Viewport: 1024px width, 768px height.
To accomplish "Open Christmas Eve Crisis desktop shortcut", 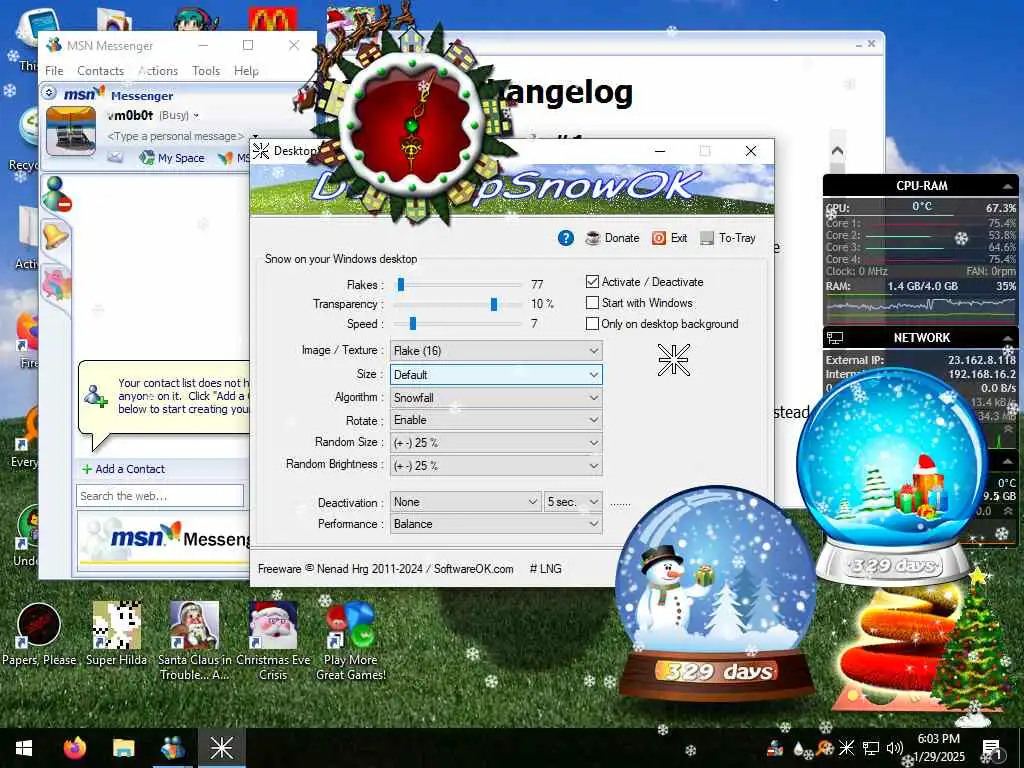I will pos(273,641).
